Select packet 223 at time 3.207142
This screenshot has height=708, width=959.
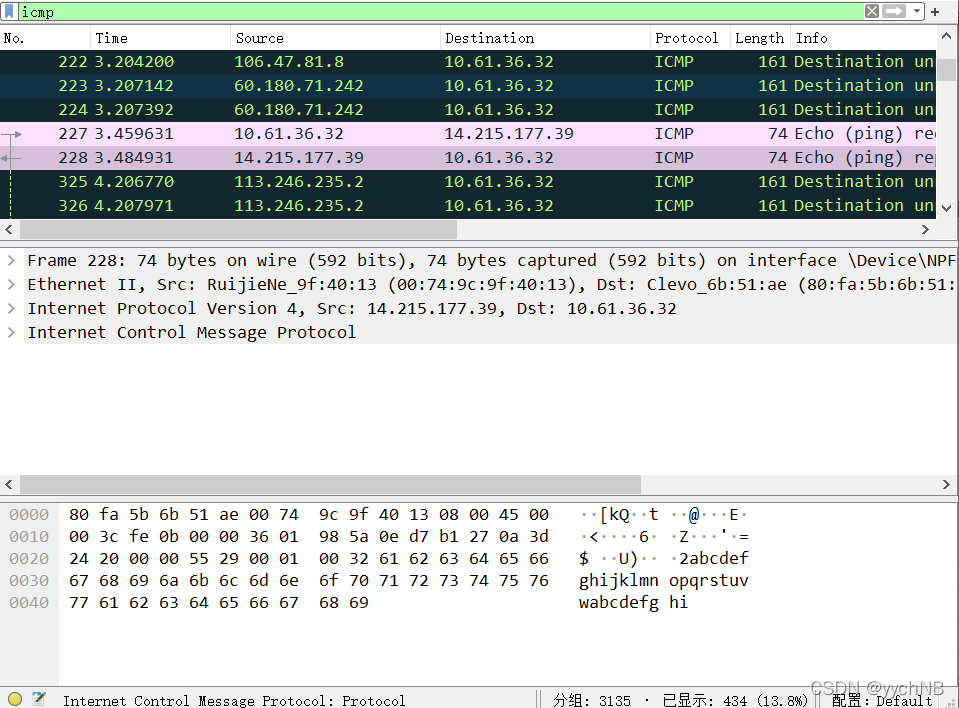[x=468, y=86]
